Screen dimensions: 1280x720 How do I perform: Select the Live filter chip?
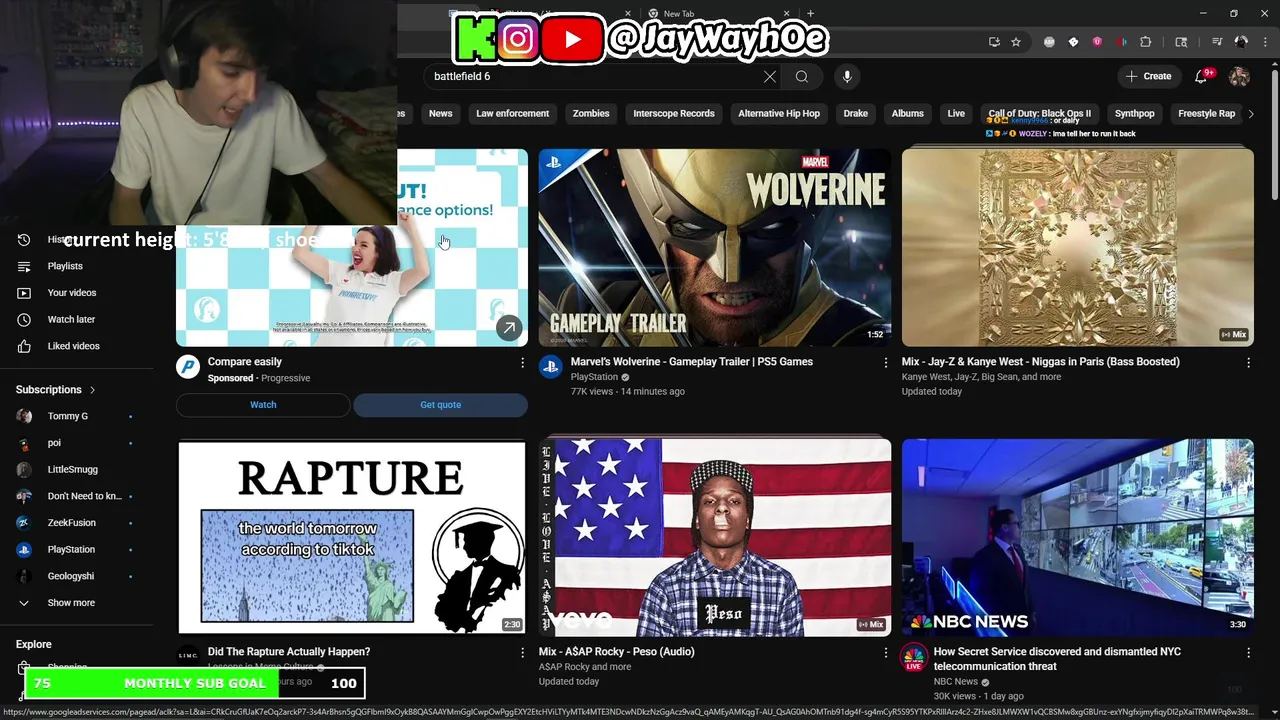[957, 114]
